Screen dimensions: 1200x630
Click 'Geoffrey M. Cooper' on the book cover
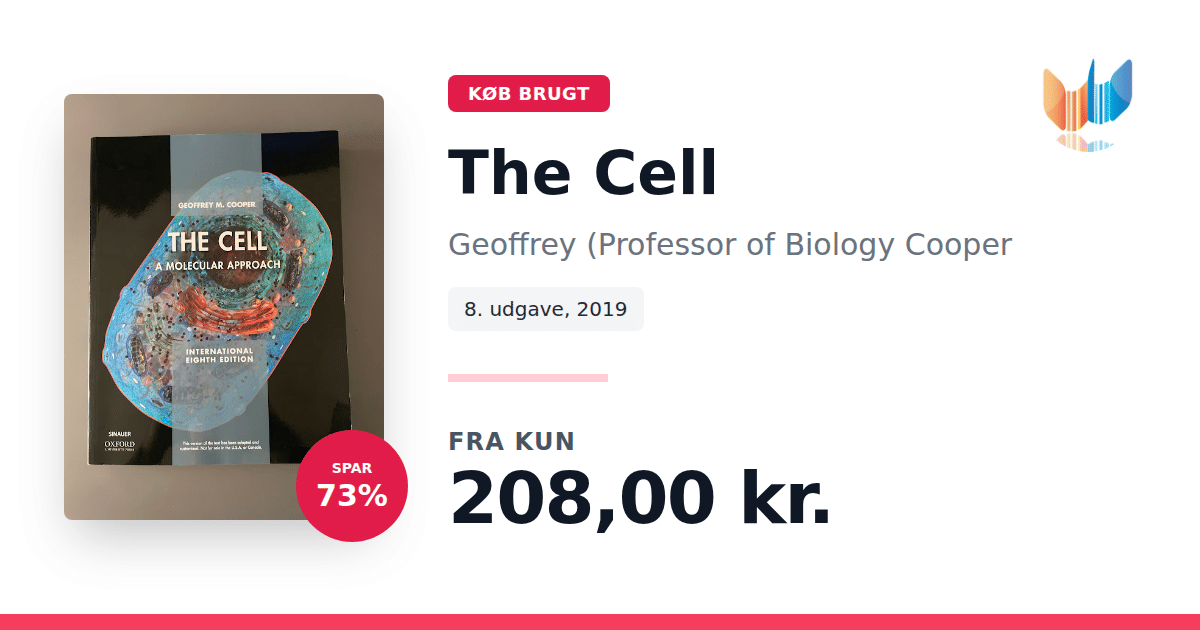click(x=217, y=204)
